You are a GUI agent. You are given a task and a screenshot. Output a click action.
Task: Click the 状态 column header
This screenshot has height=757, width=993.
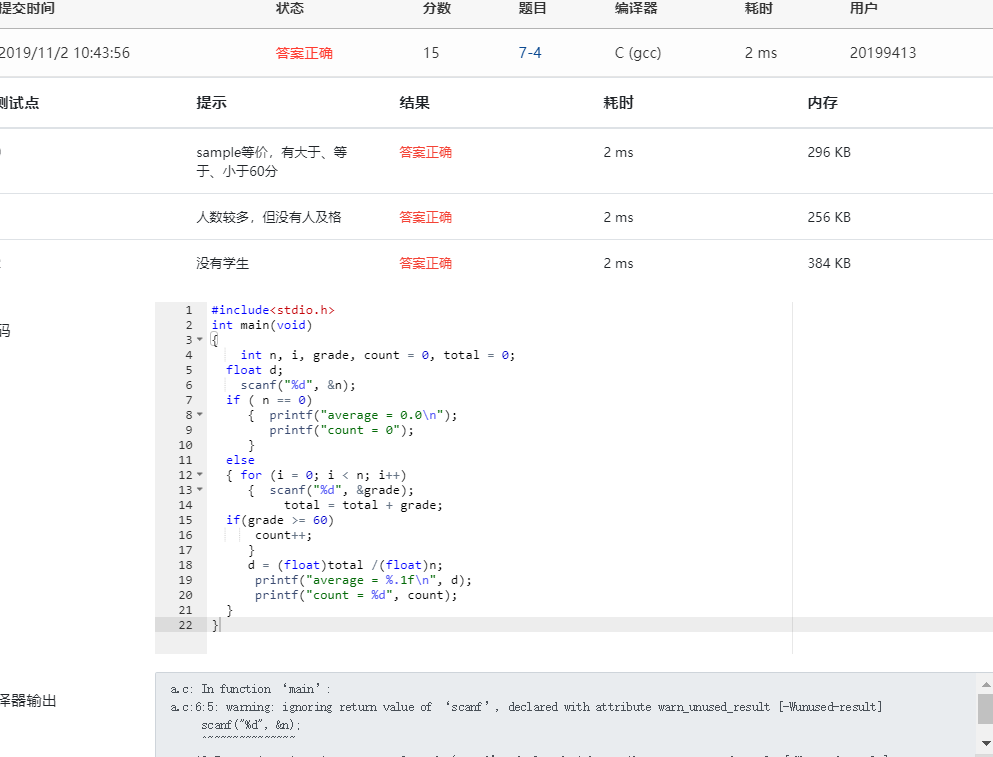pos(290,8)
